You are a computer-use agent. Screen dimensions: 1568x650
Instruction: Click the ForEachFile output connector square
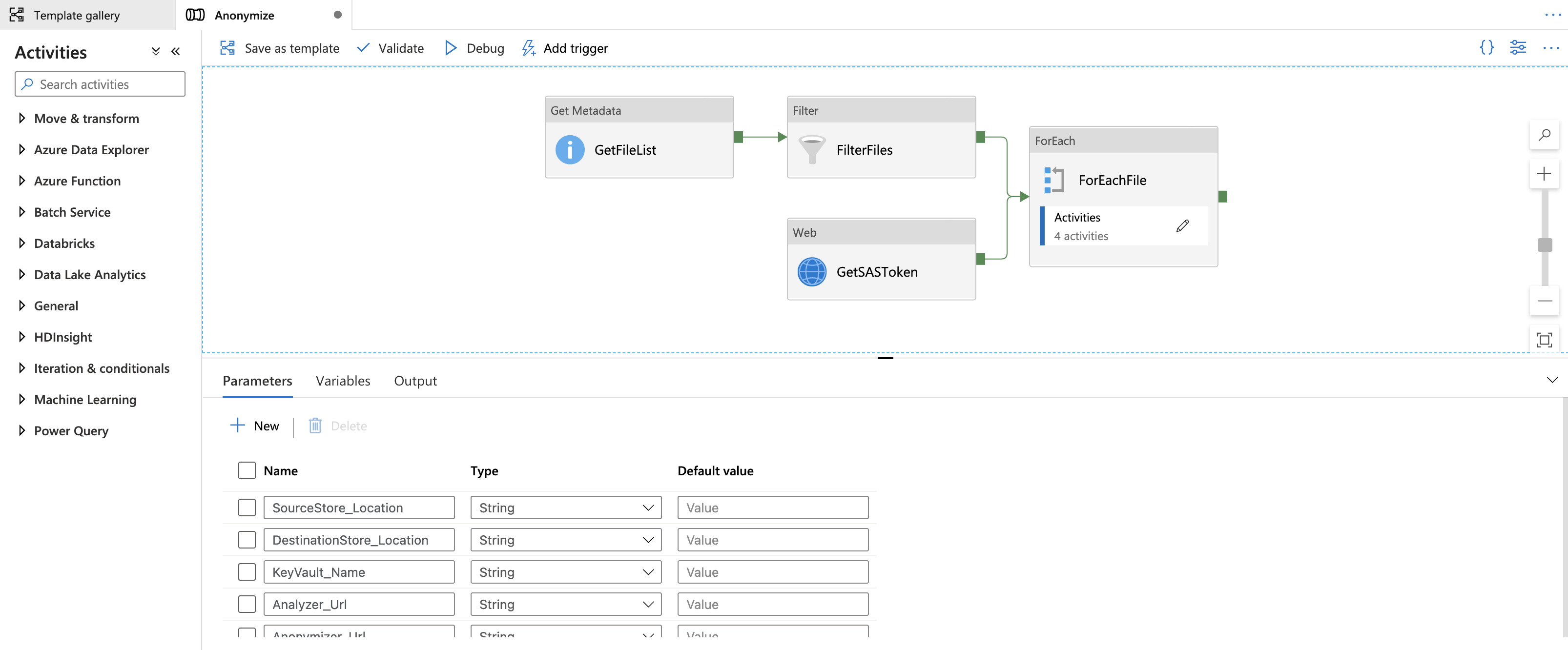click(1222, 197)
